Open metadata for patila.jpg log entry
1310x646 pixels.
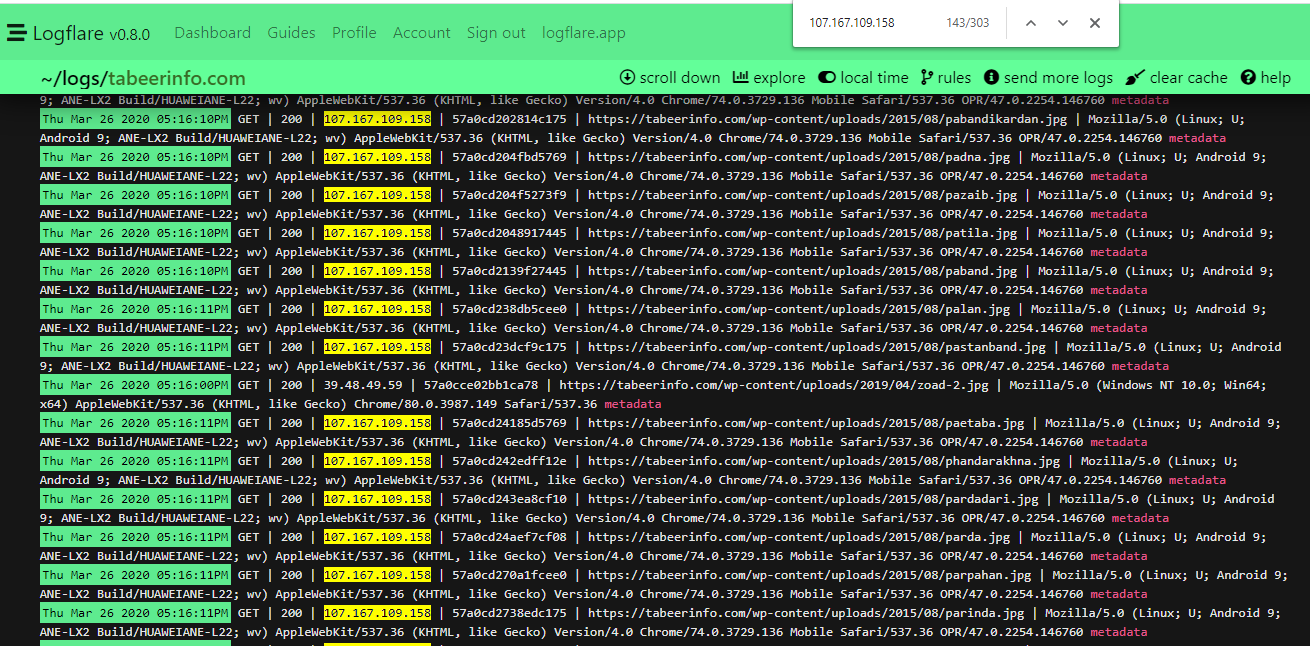click(1119, 252)
